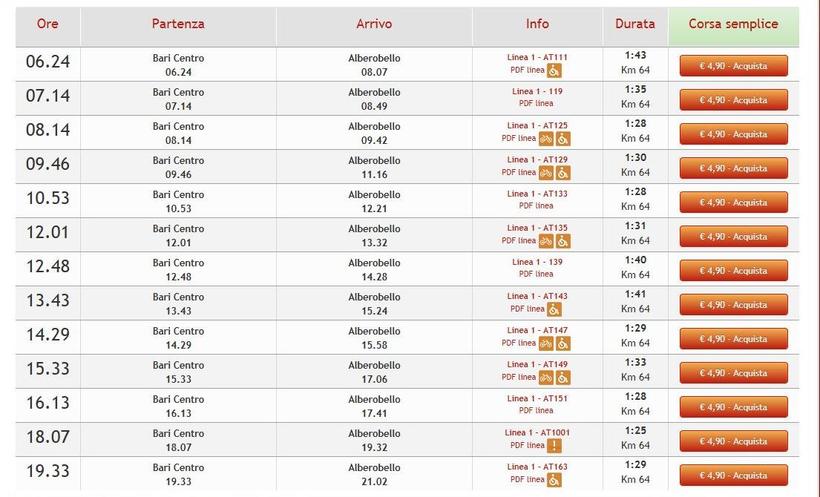This screenshot has width=820, height=497.
Task: Purchase the 19.33 trip ticket
Action: (x=733, y=475)
